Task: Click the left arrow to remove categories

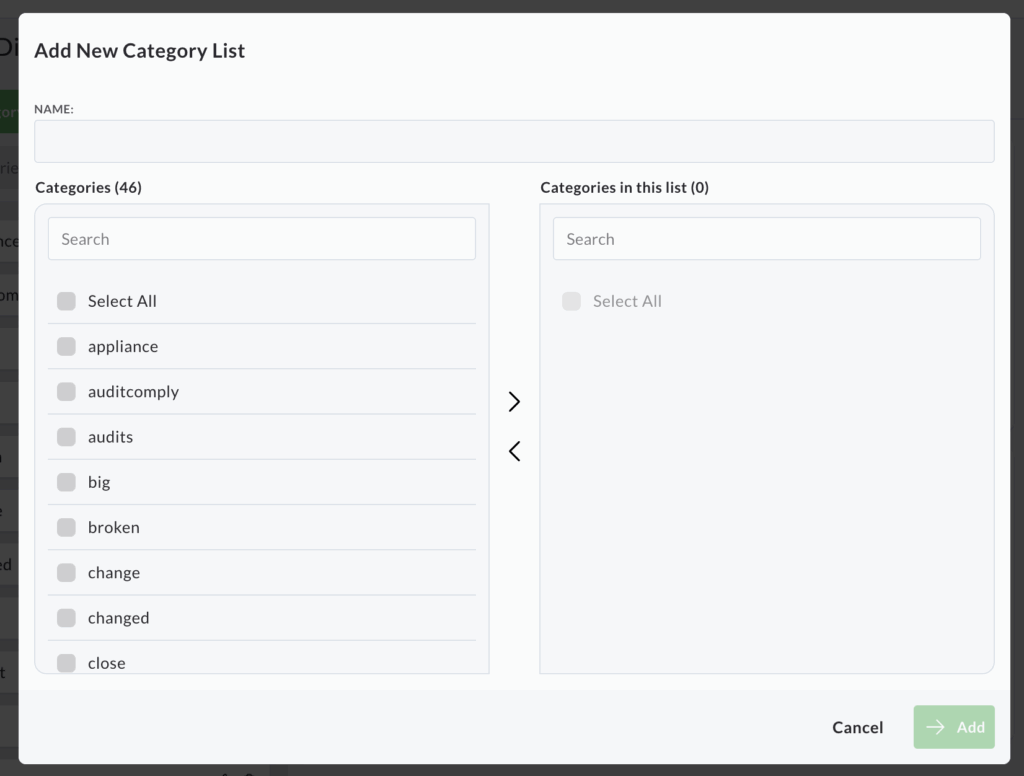Action: point(514,452)
